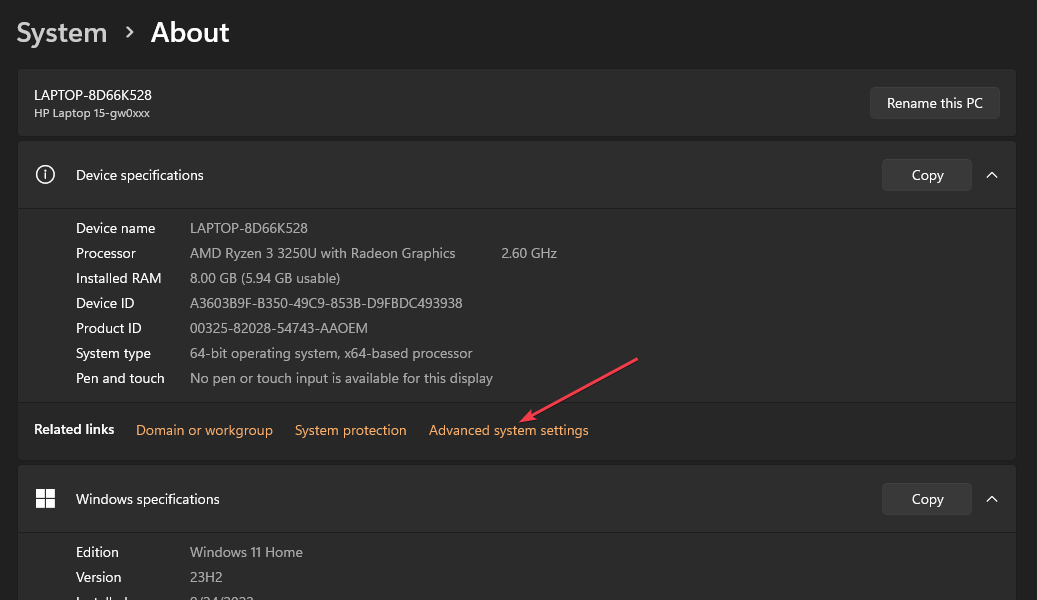Open the Domain or workgroup link
This screenshot has height=600, width=1037.
tap(204, 430)
